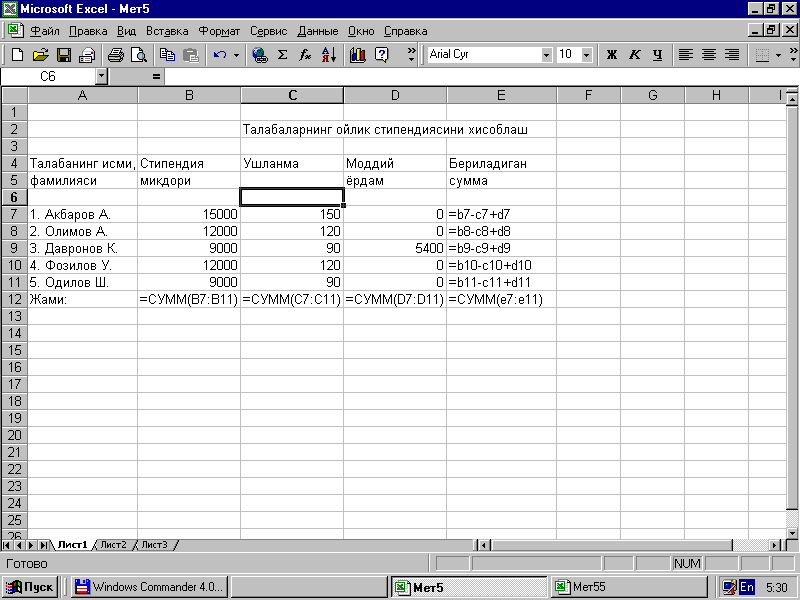Viewport: 800px width, 600px height.
Task: Select cell containing =b9-c9+d9
Action: click(x=502, y=248)
